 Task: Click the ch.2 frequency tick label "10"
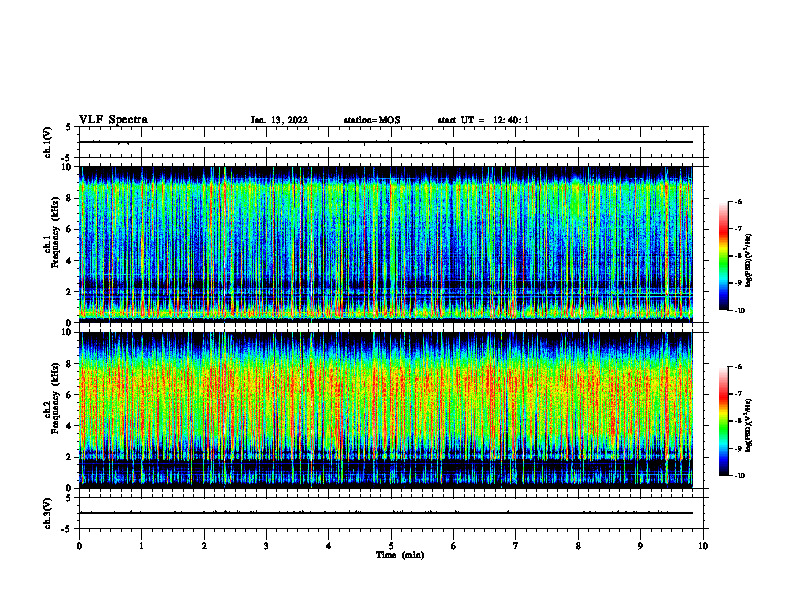pyautogui.click(x=67, y=332)
